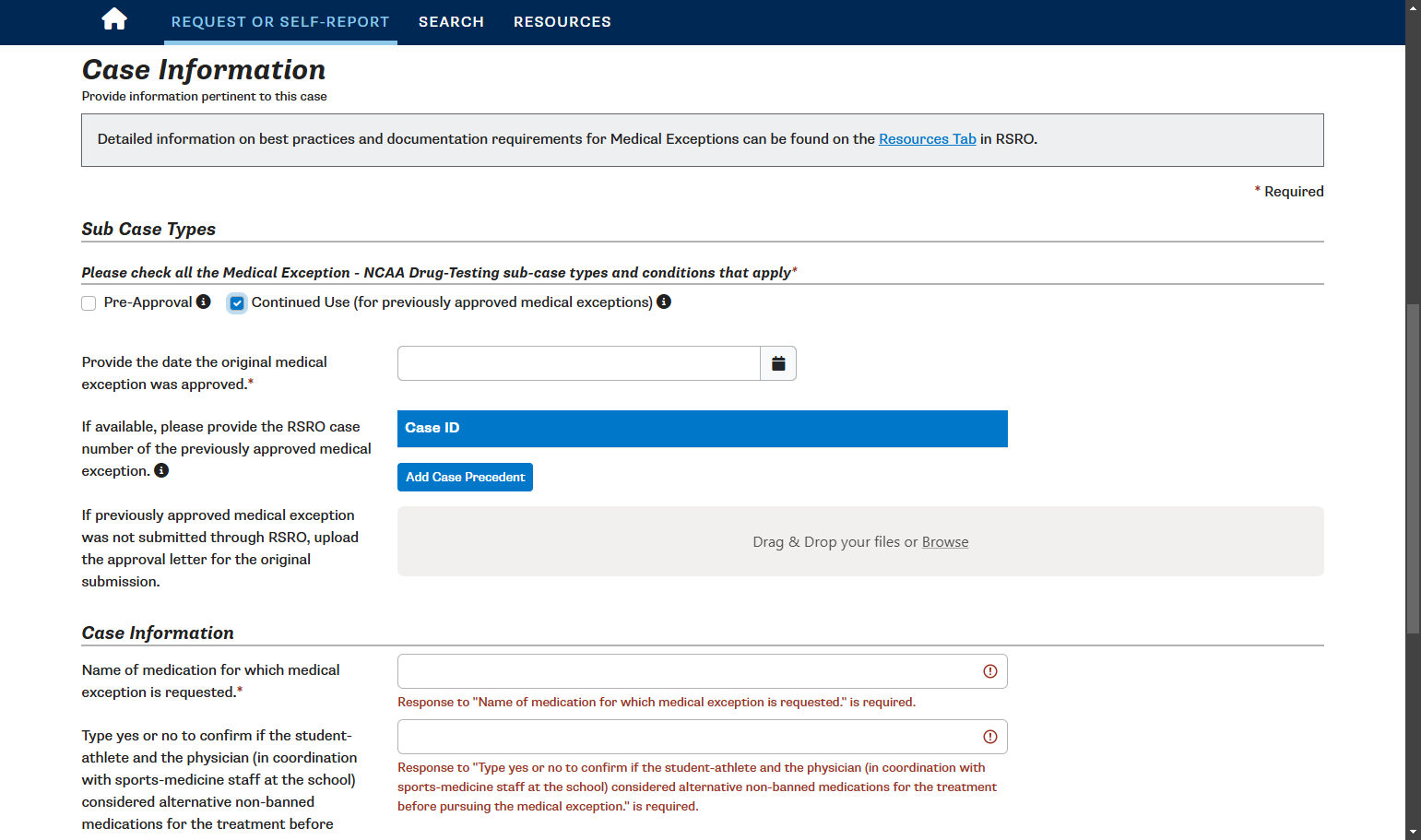Click error icon in yes/no confirmation field

click(990, 737)
